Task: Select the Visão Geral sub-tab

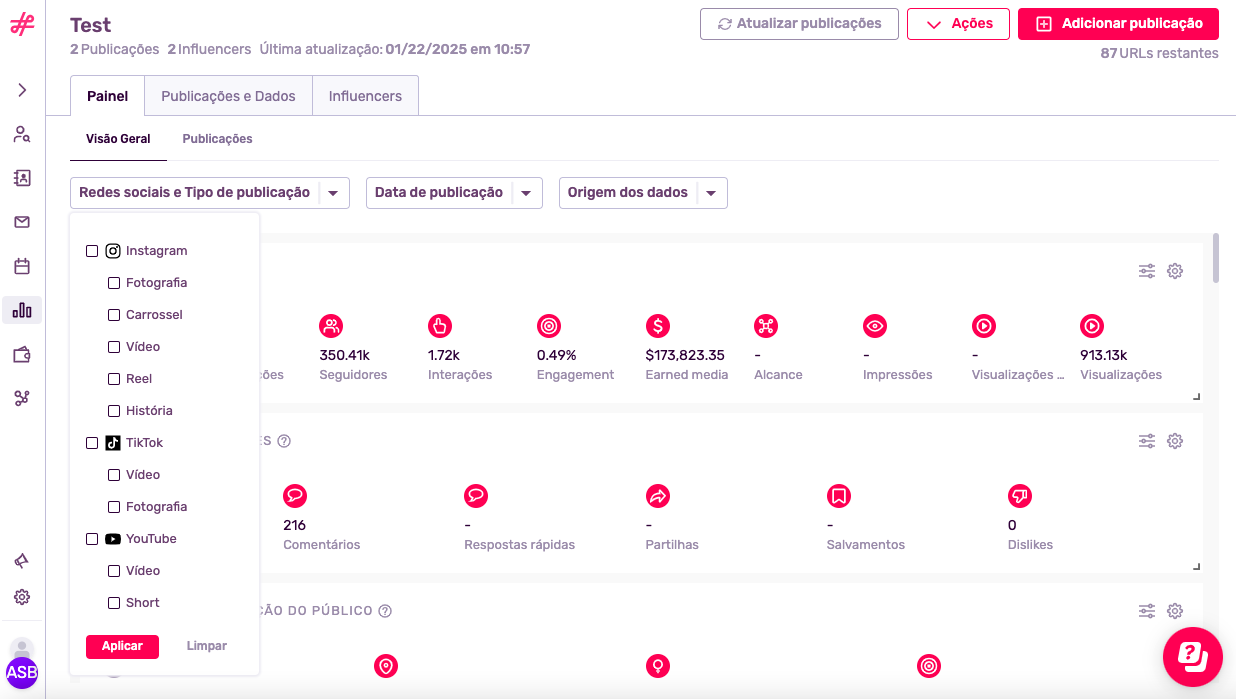Action: [118, 139]
